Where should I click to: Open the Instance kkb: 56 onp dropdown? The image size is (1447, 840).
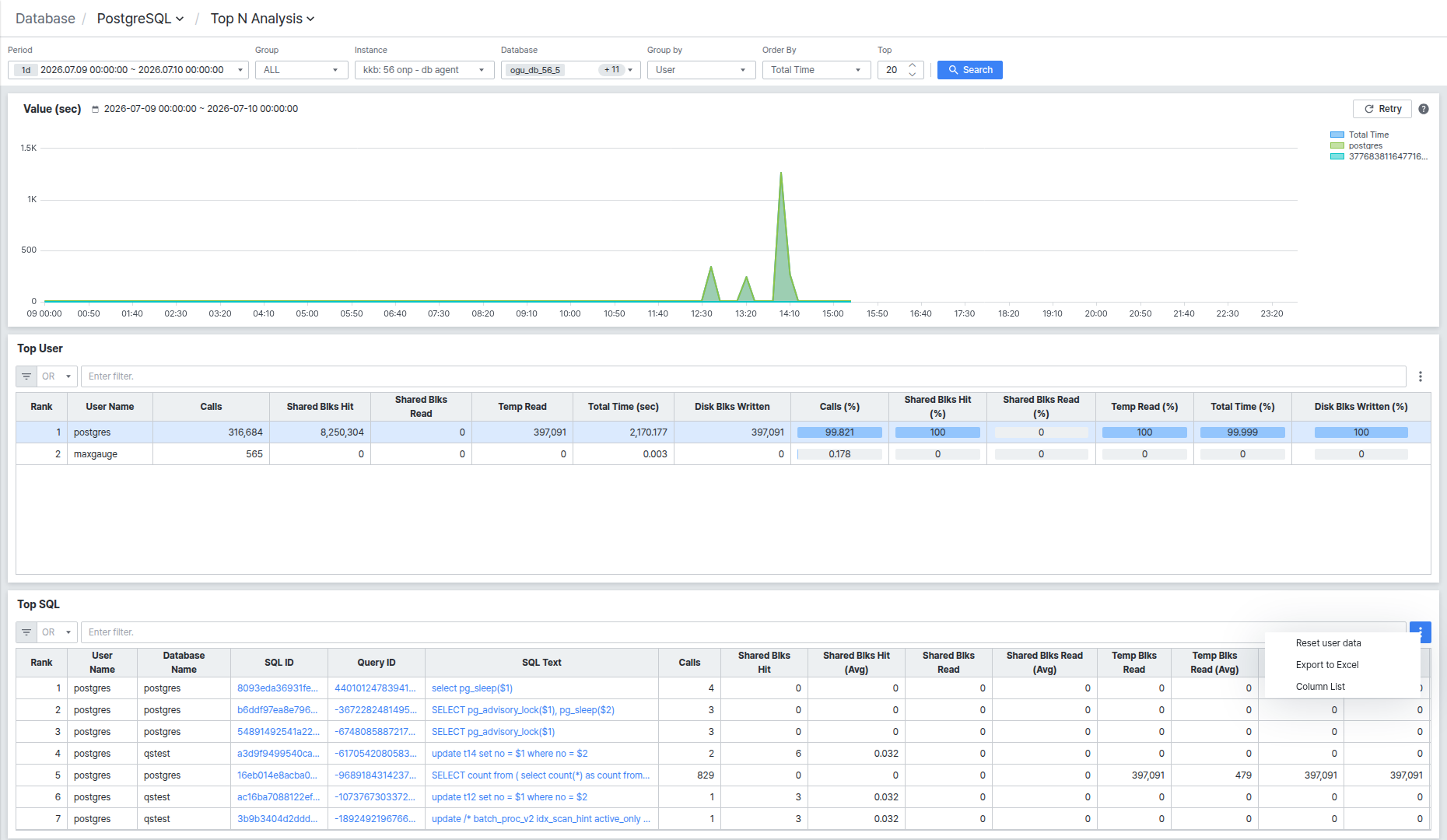pos(424,70)
